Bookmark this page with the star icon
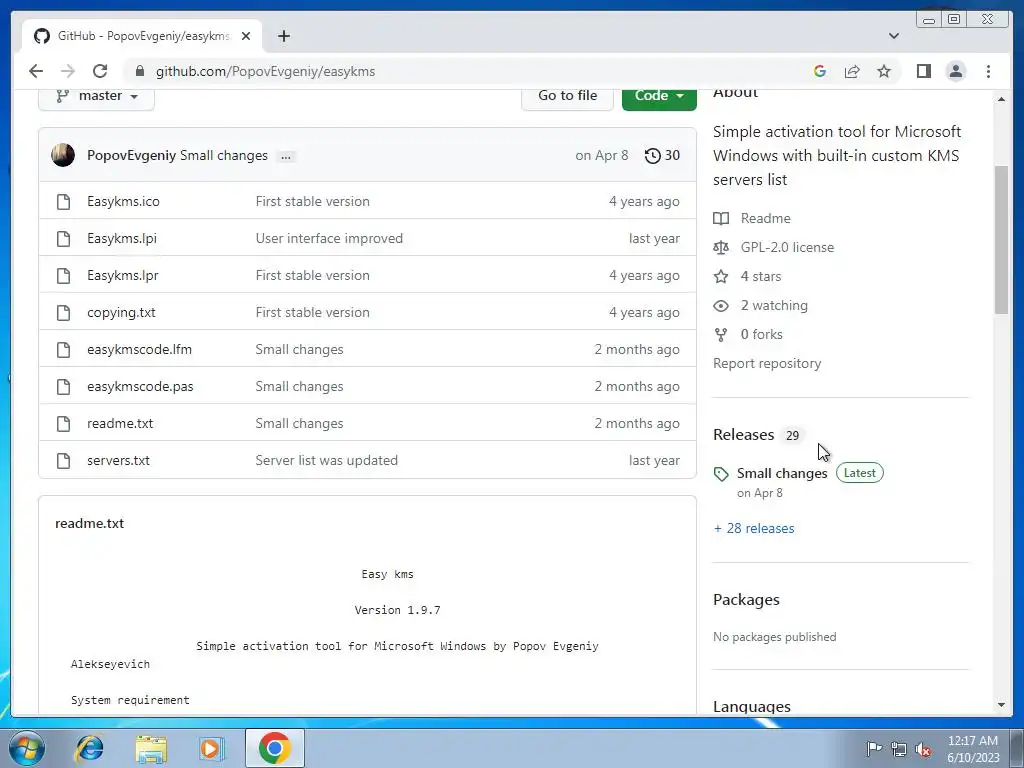 pyautogui.click(x=884, y=71)
